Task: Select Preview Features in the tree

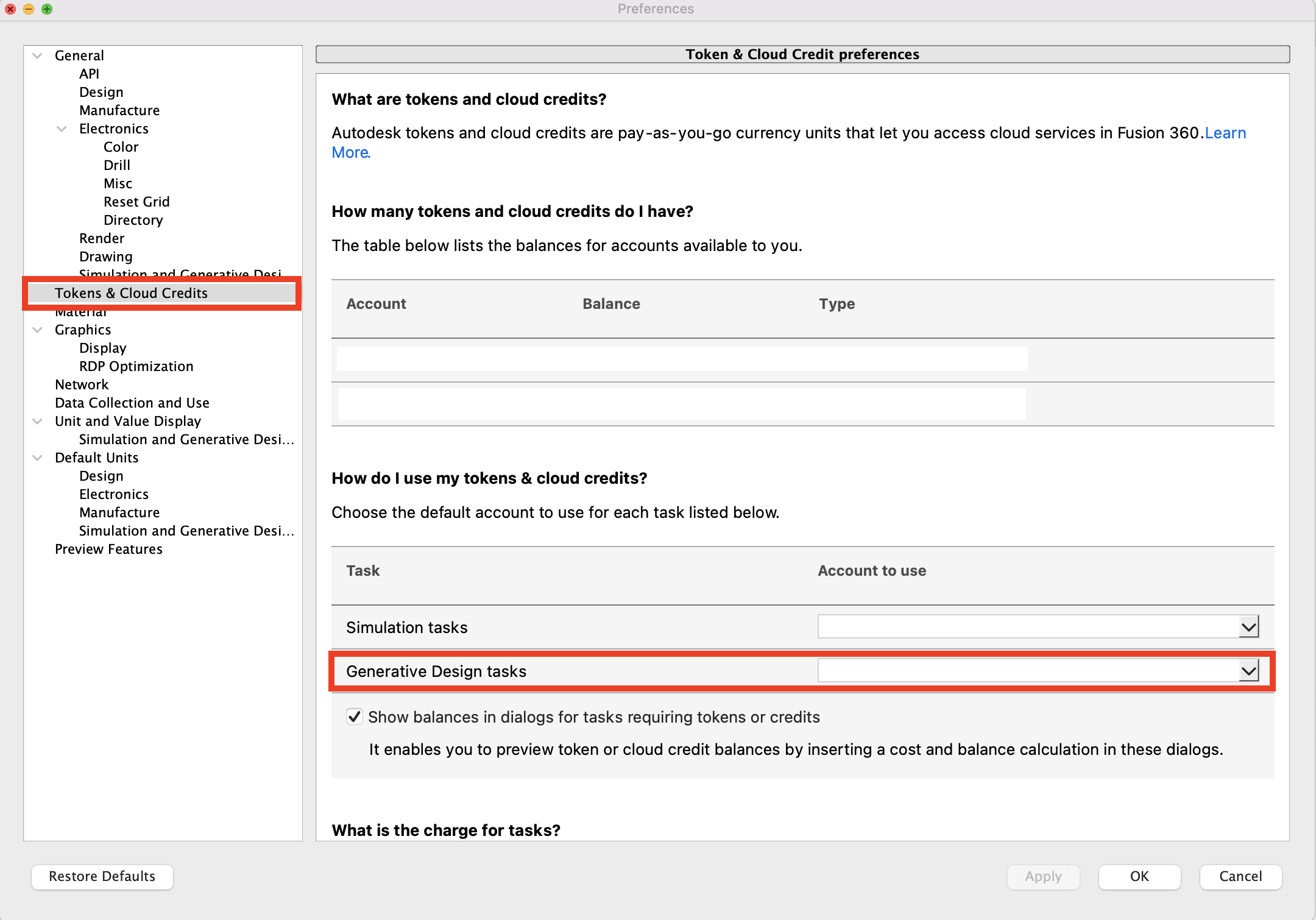Action: pyautogui.click(x=108, y=549)
